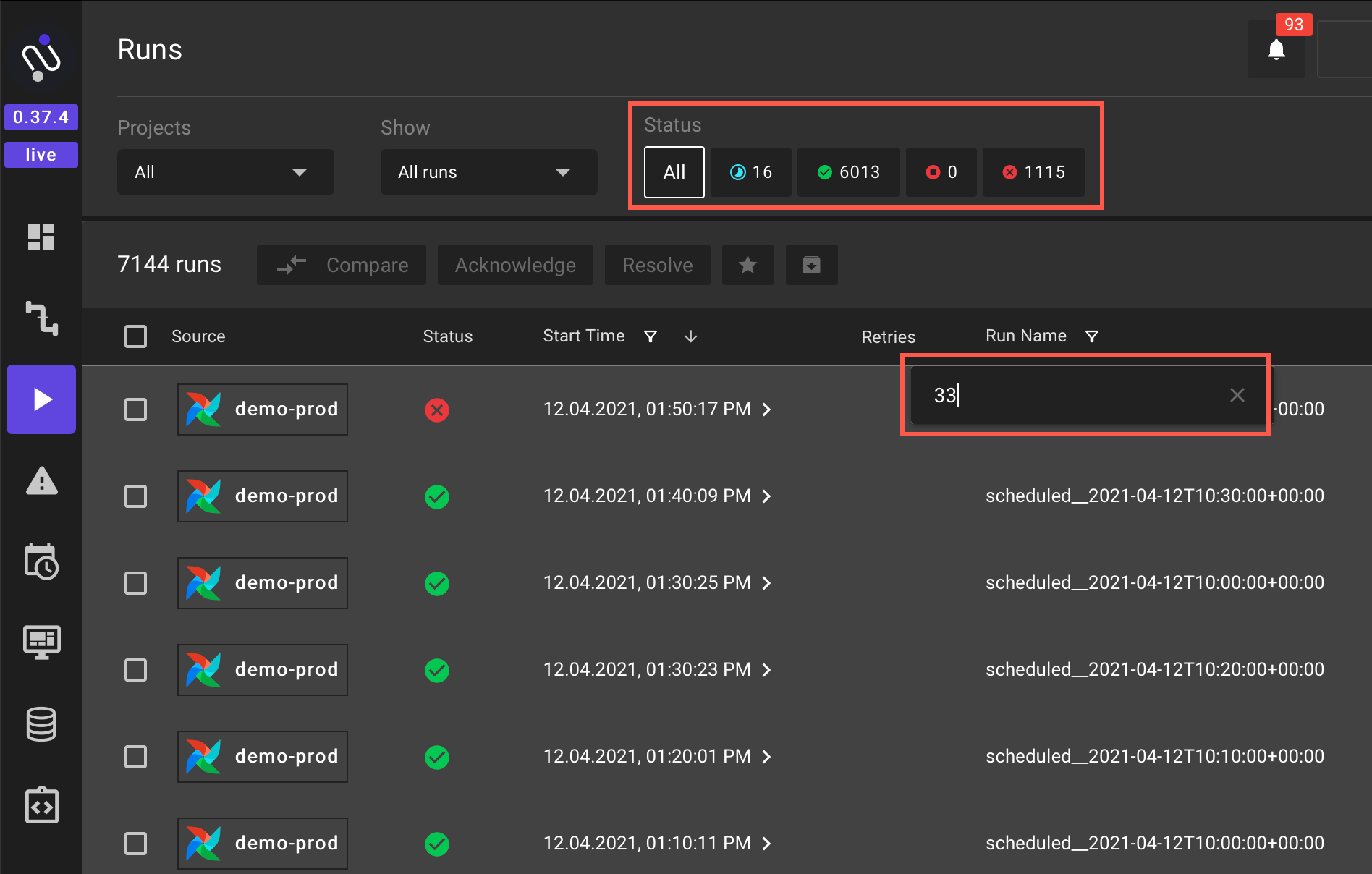Open the Datasets database icon
The width and height of the screenshot is (1372, 874).
(x=41, y=724)
